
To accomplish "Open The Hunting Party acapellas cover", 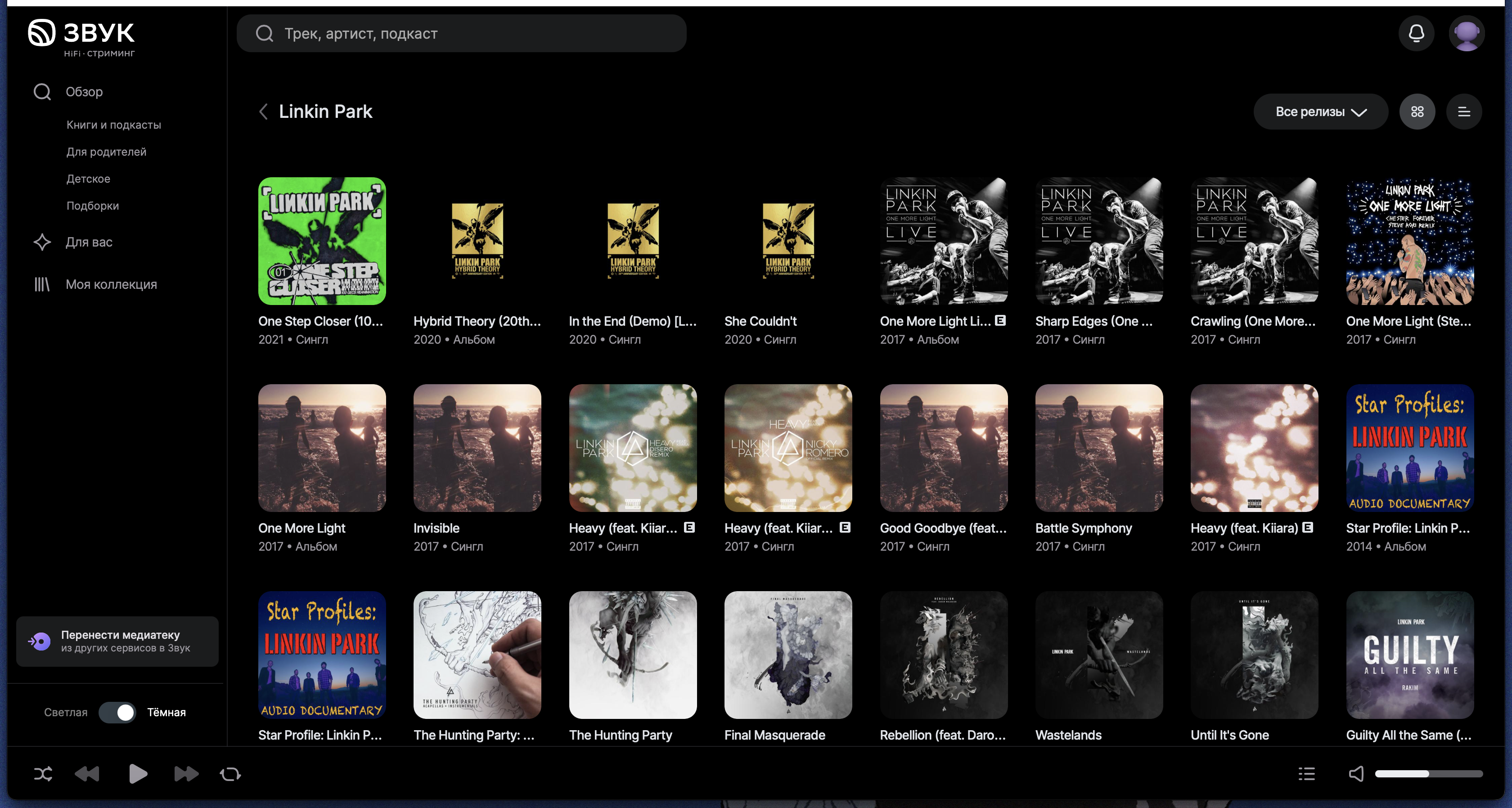I will 477,655.
